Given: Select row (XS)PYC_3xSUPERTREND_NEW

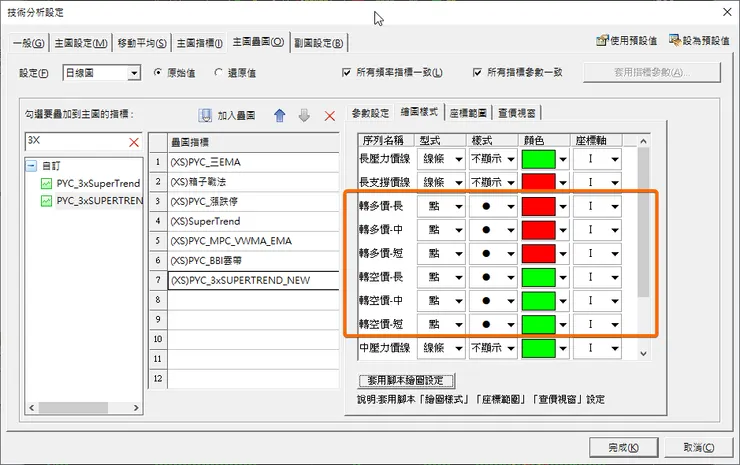Looking at the screenshot, I should click(x=253, y=280).
